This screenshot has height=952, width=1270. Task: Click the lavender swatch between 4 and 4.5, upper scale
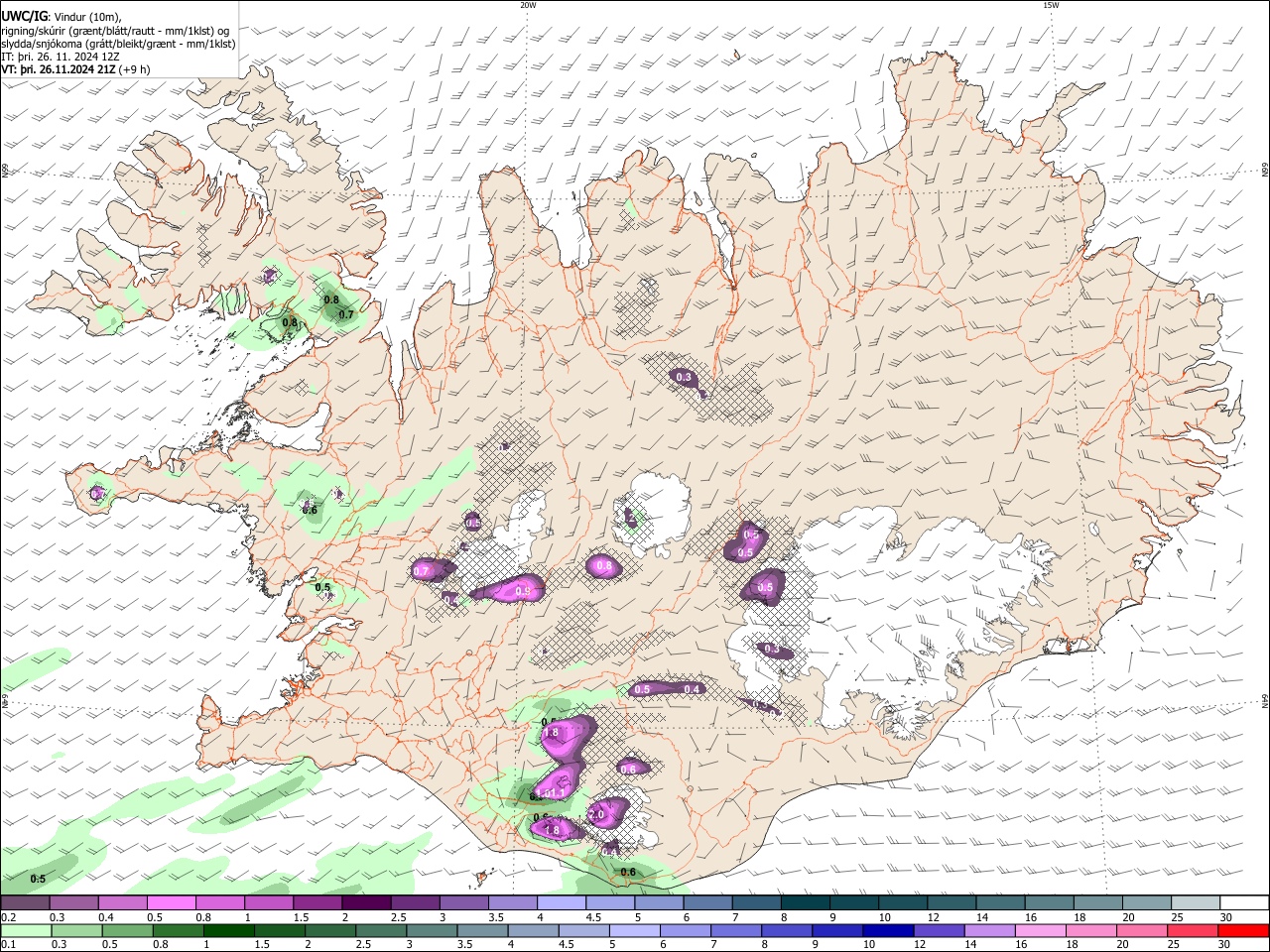point(561,903)
